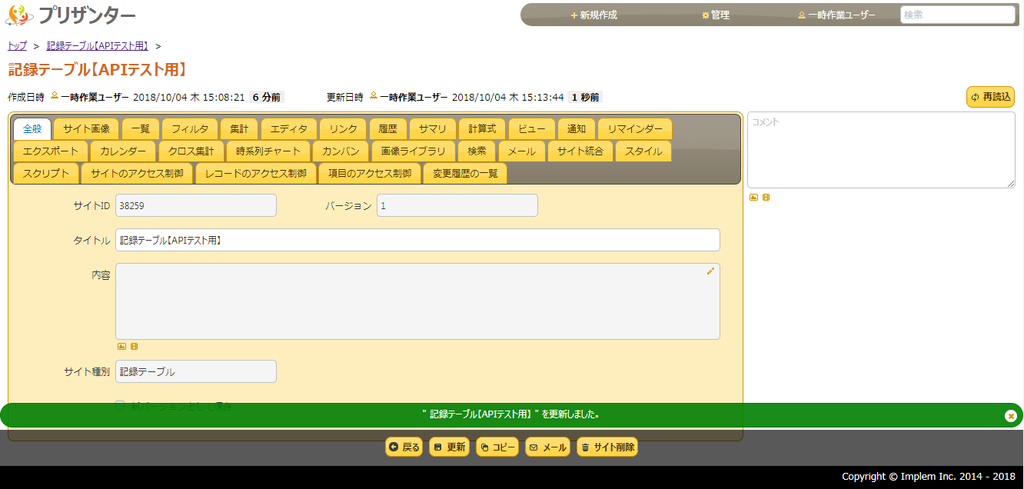The image size is (1024, 489).
Task: Open the 変更履歴の一覧 tab
Action: click(x=465, y=174)
